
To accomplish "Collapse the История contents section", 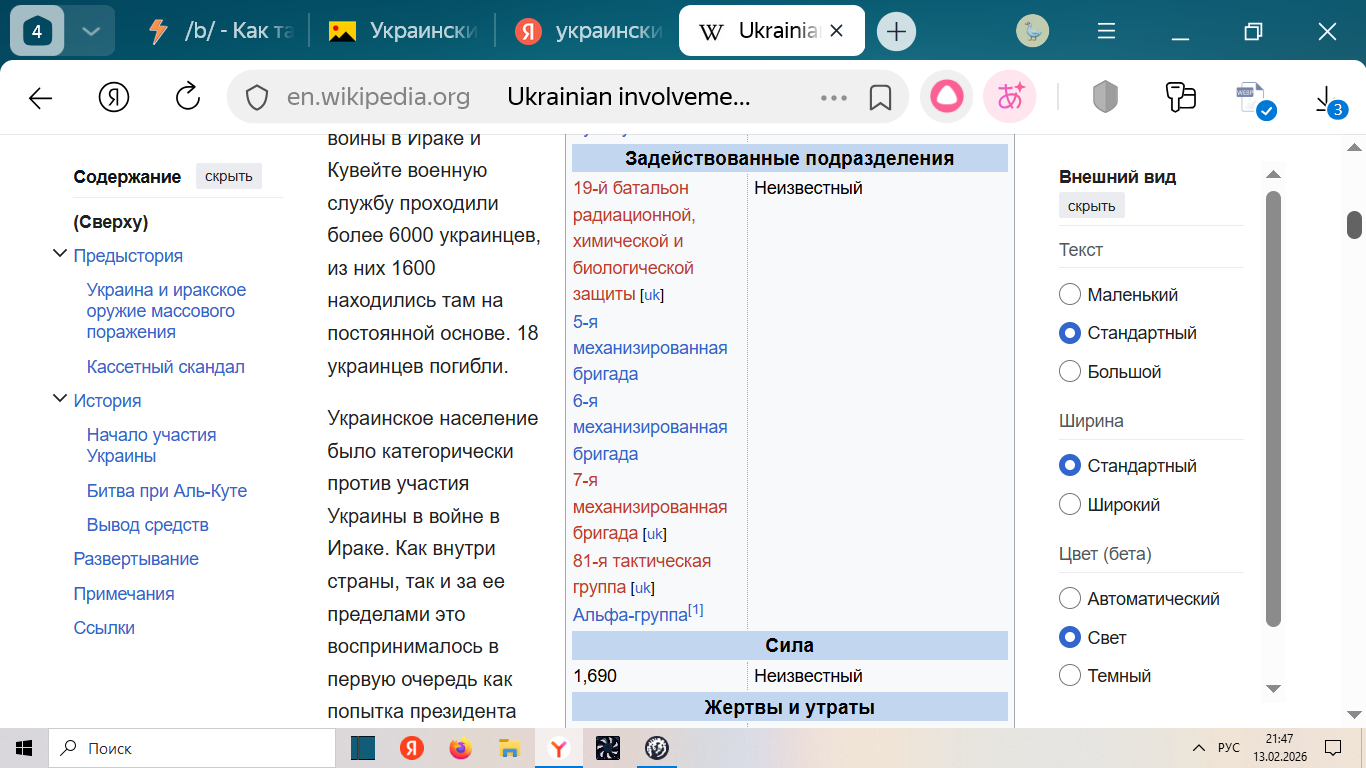I will (x=59, y=400).
